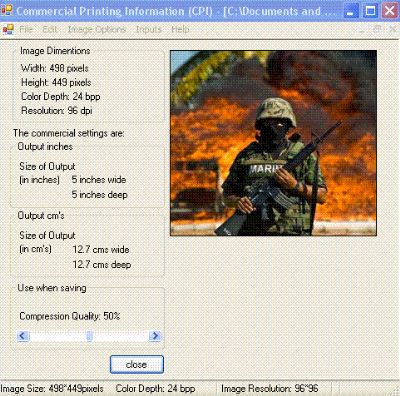Open the File menu

(x=26, y=29)
